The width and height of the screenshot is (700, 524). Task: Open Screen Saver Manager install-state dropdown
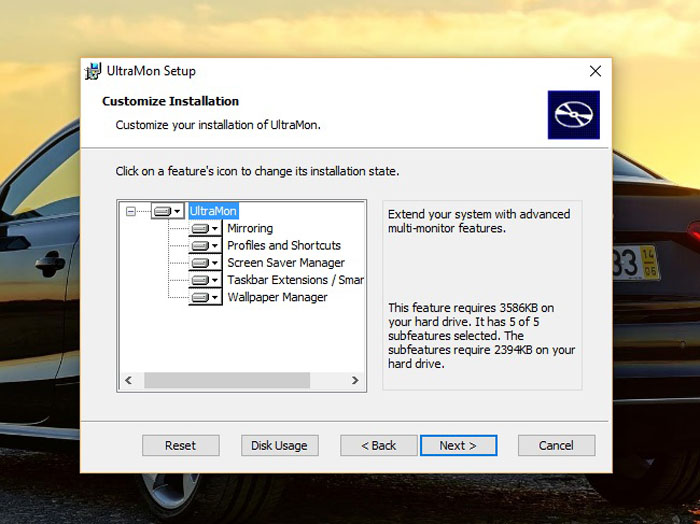click(x=205, y=263)
